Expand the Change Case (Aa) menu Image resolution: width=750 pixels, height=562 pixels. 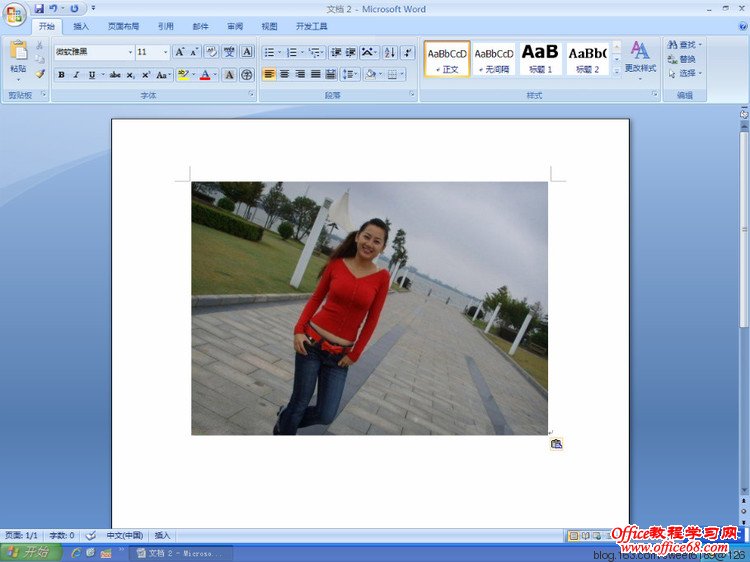[163, 75]
